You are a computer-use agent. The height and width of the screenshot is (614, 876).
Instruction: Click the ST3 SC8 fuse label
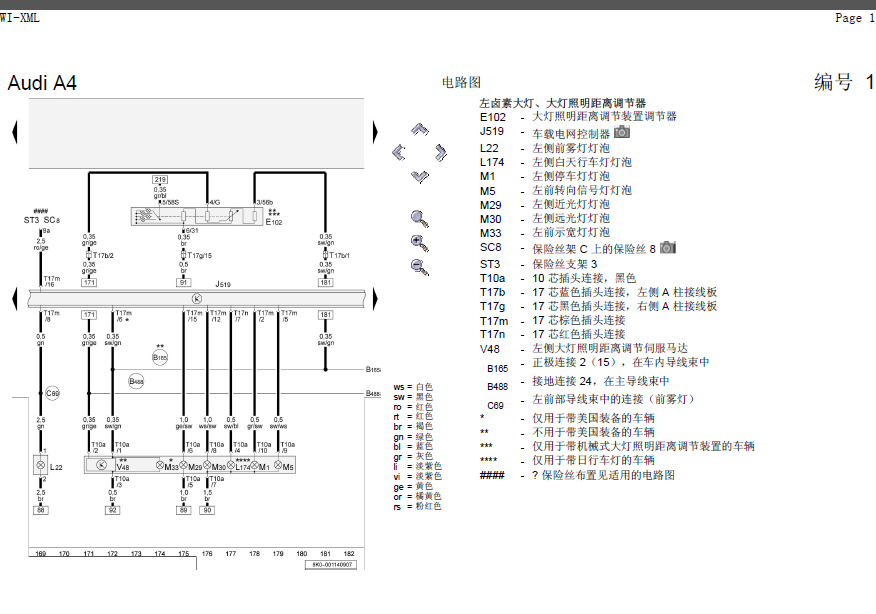coord(41,220)
